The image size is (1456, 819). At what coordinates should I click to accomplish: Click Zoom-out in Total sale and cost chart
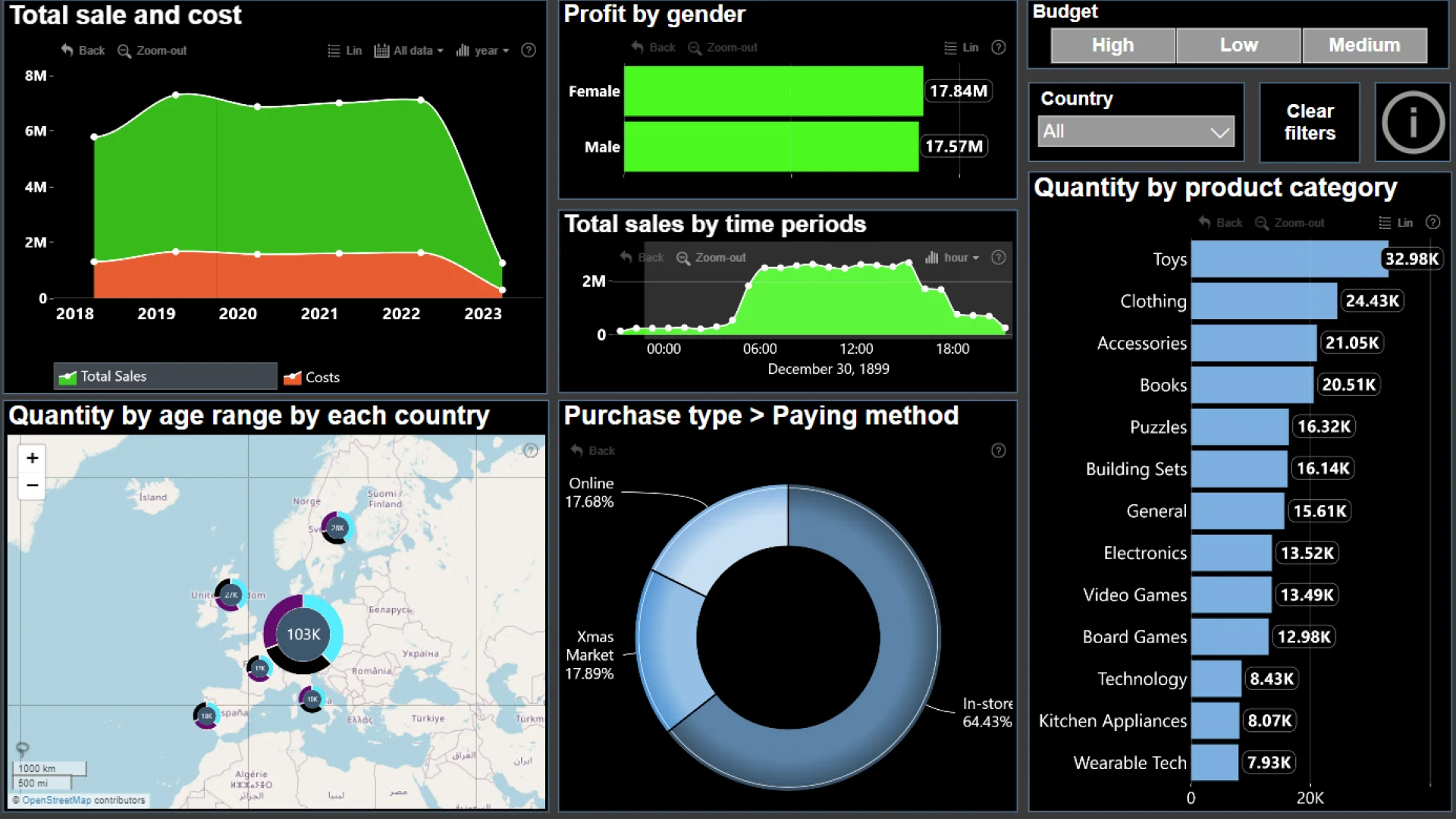152,51
